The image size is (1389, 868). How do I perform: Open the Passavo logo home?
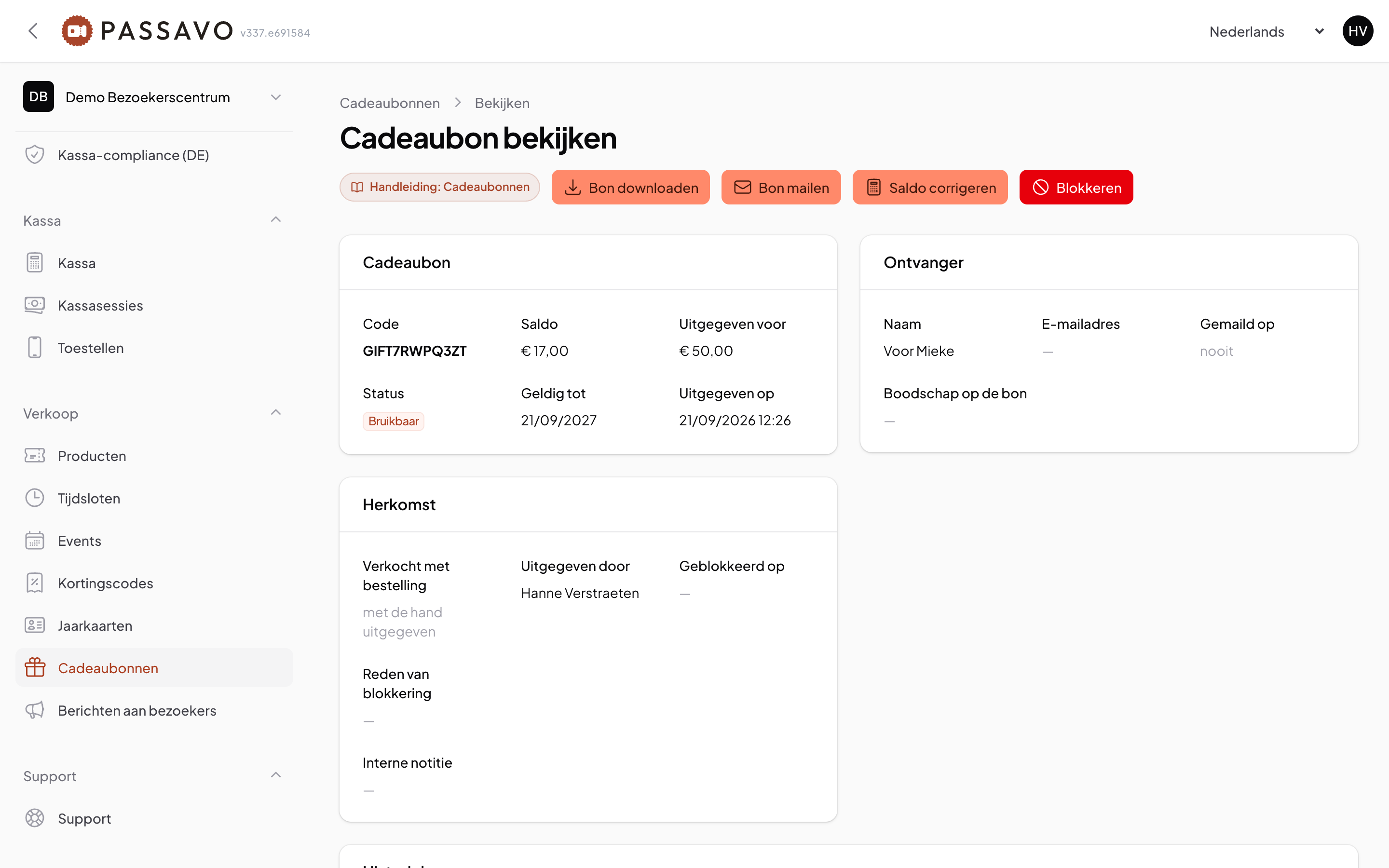pyautogui.click(x=148, y=31)
